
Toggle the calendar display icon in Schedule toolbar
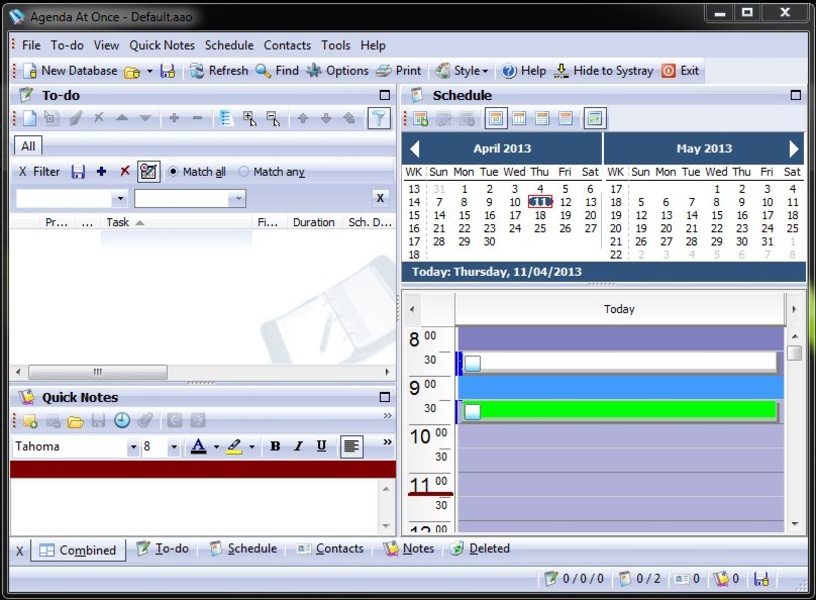click(x=595, y=119)
